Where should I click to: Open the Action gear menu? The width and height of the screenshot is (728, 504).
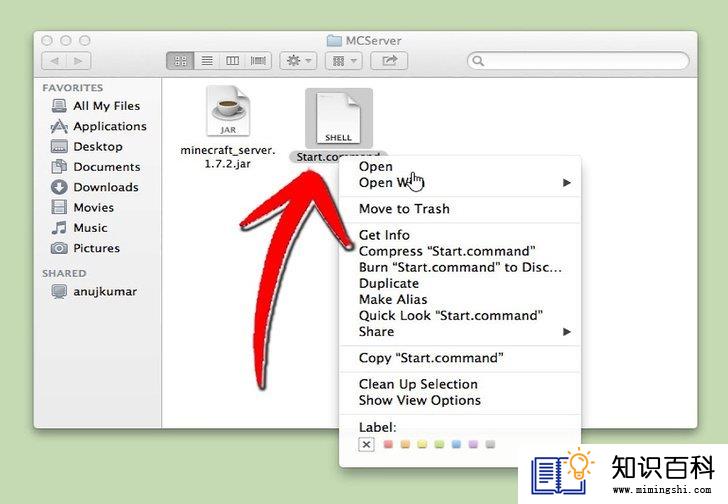coord(298,61)
